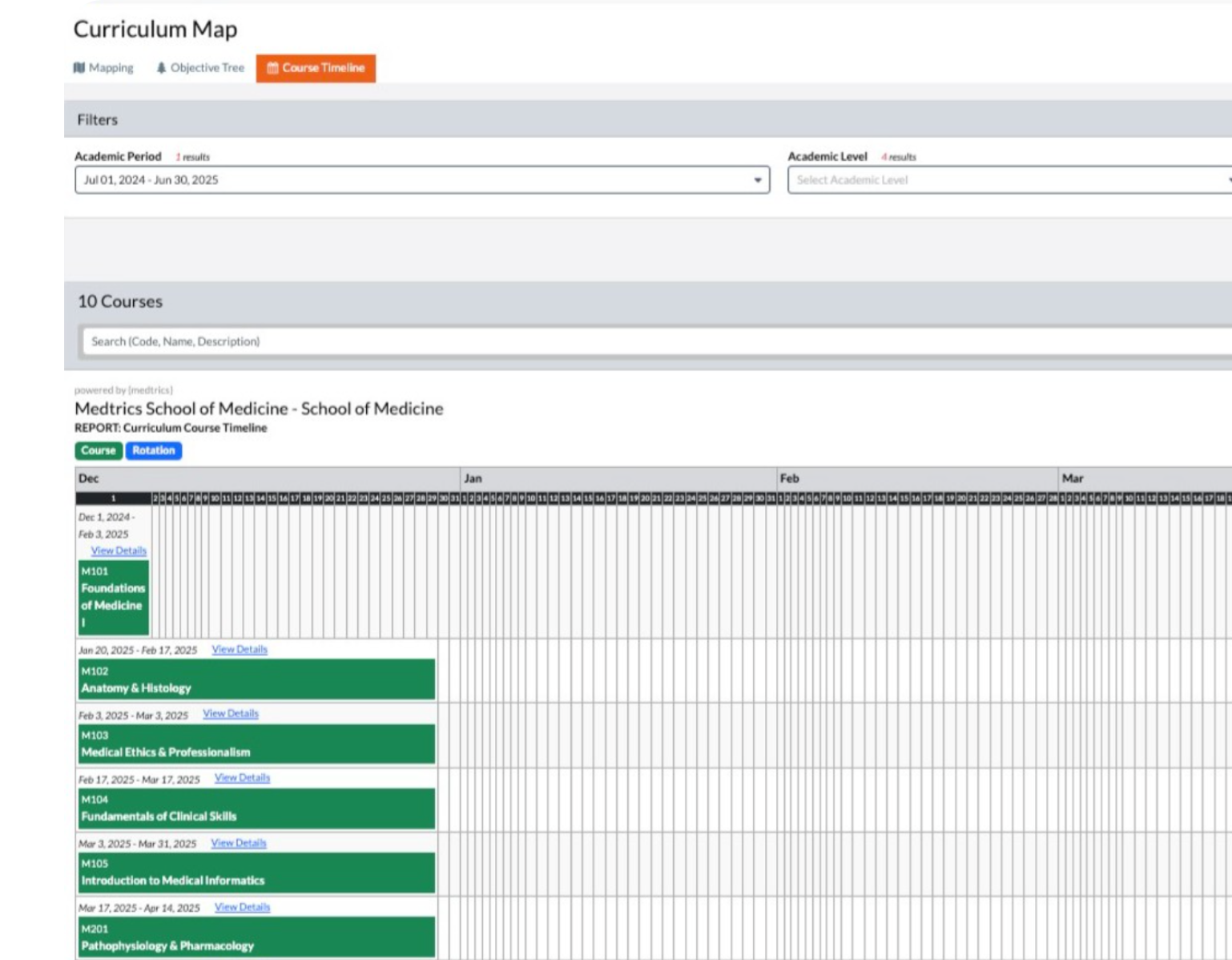
Task: Click the calendar icon on Course Timeline tab
Action: (x=272, y=67)
